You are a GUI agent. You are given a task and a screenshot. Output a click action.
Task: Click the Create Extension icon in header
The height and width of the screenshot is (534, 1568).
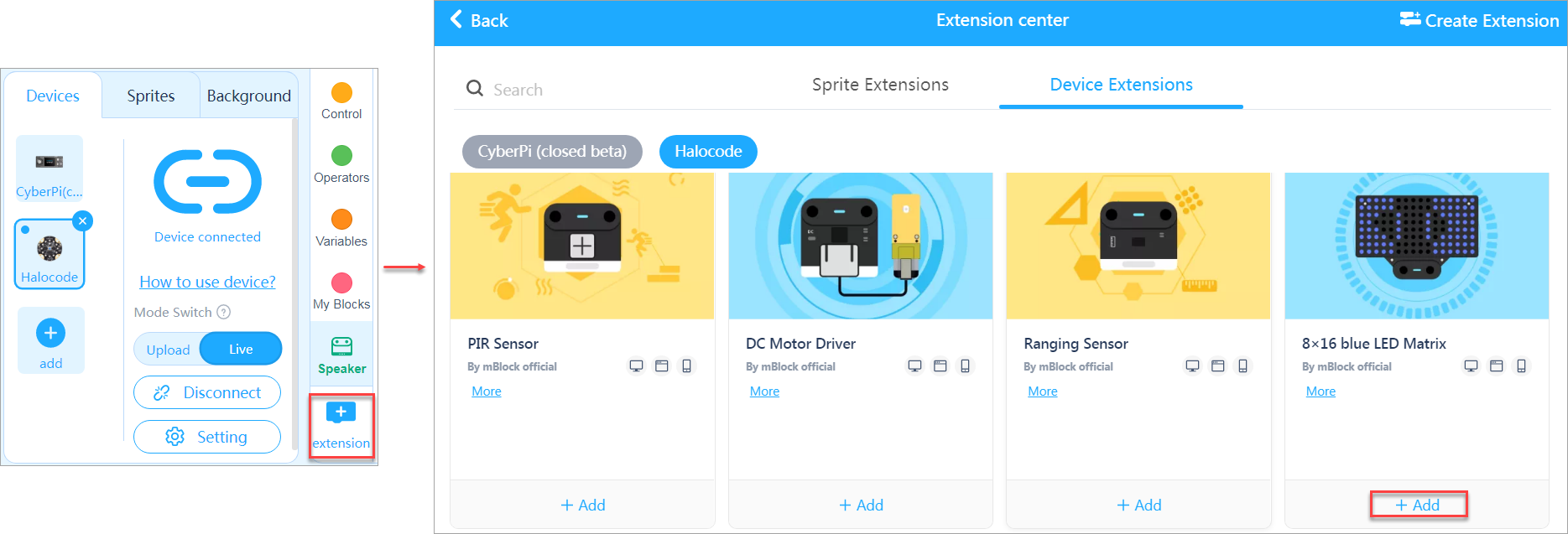[1409, 20]
